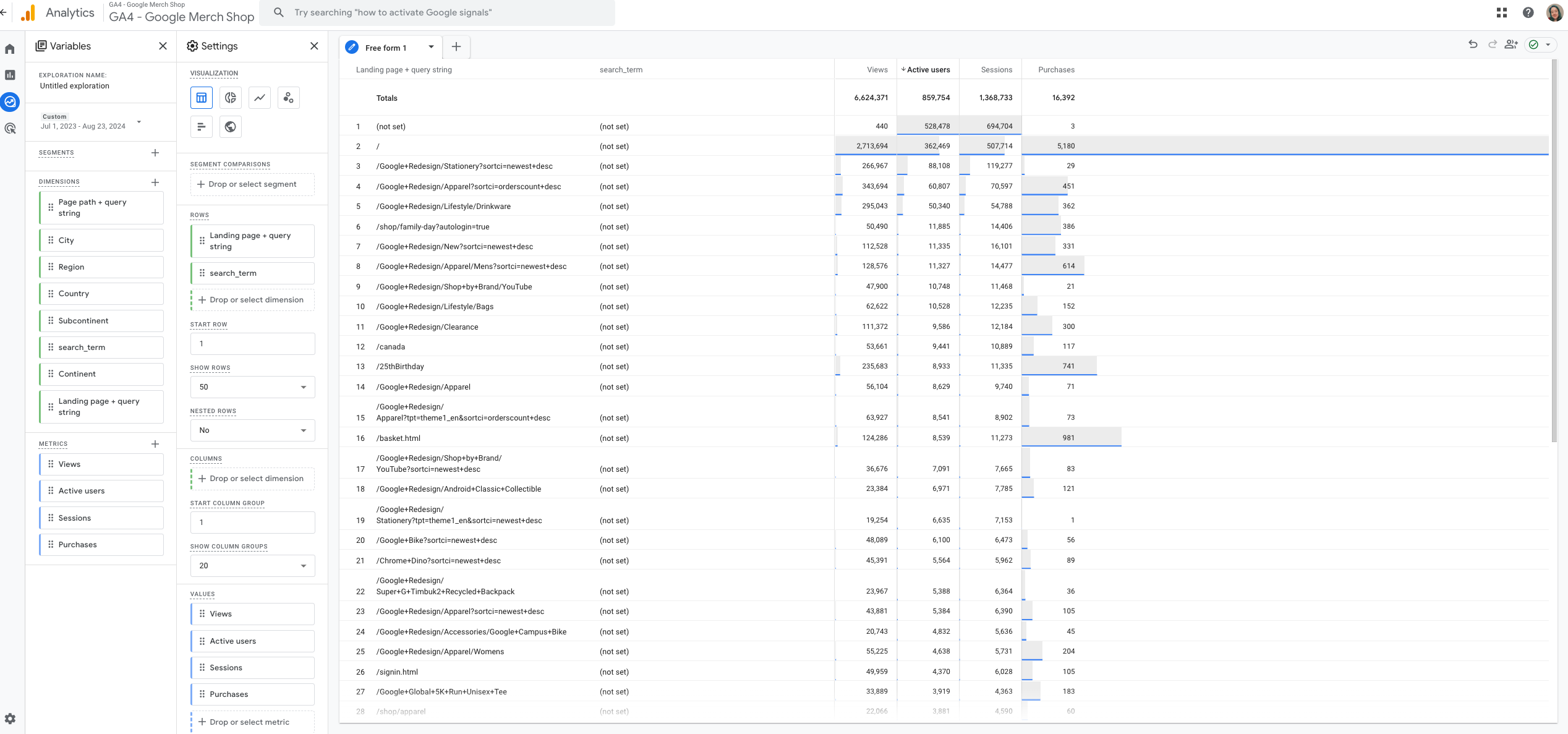Add a new dimension
1568x734 pixels.
point(155,182)
